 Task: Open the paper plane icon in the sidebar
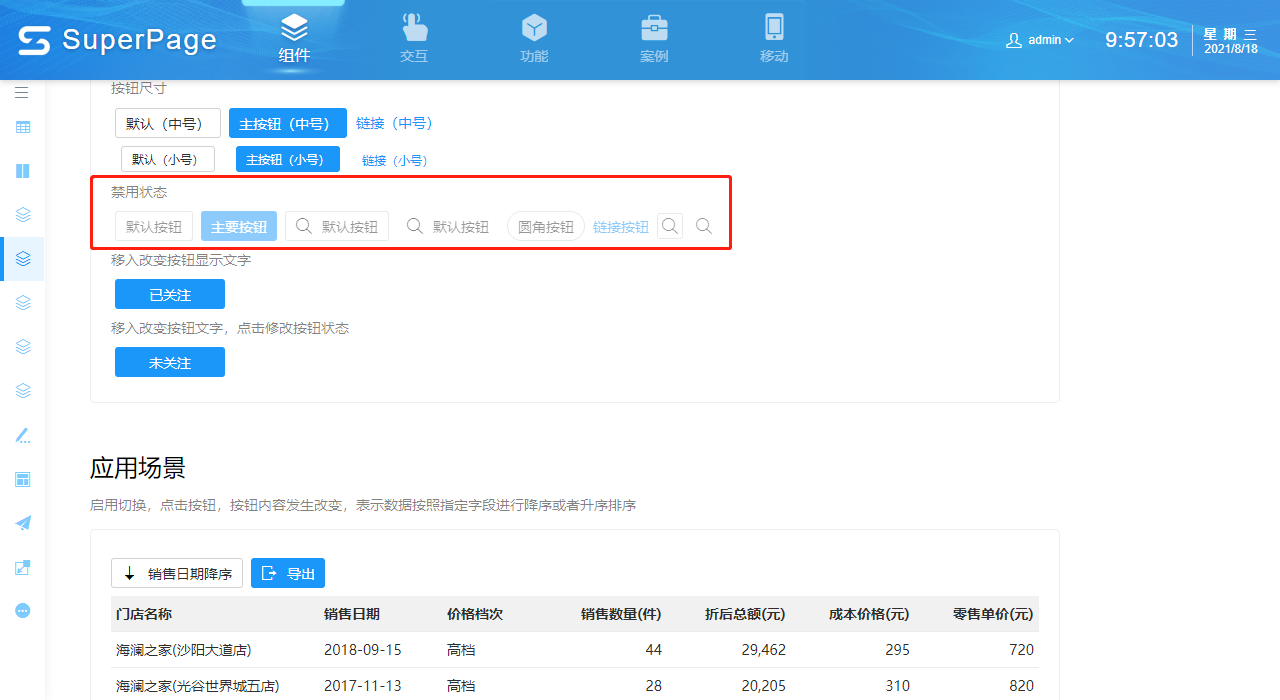[22, 523]
